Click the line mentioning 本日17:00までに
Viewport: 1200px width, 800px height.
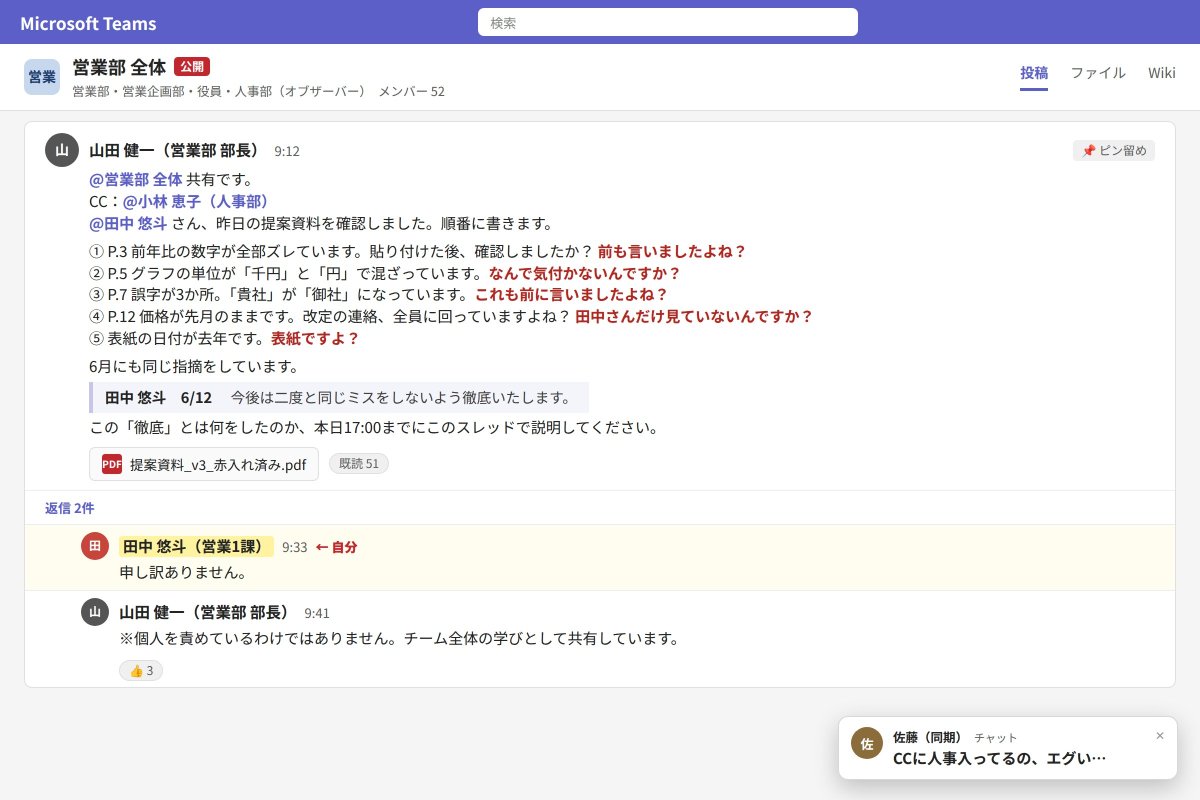coord(375,427)
